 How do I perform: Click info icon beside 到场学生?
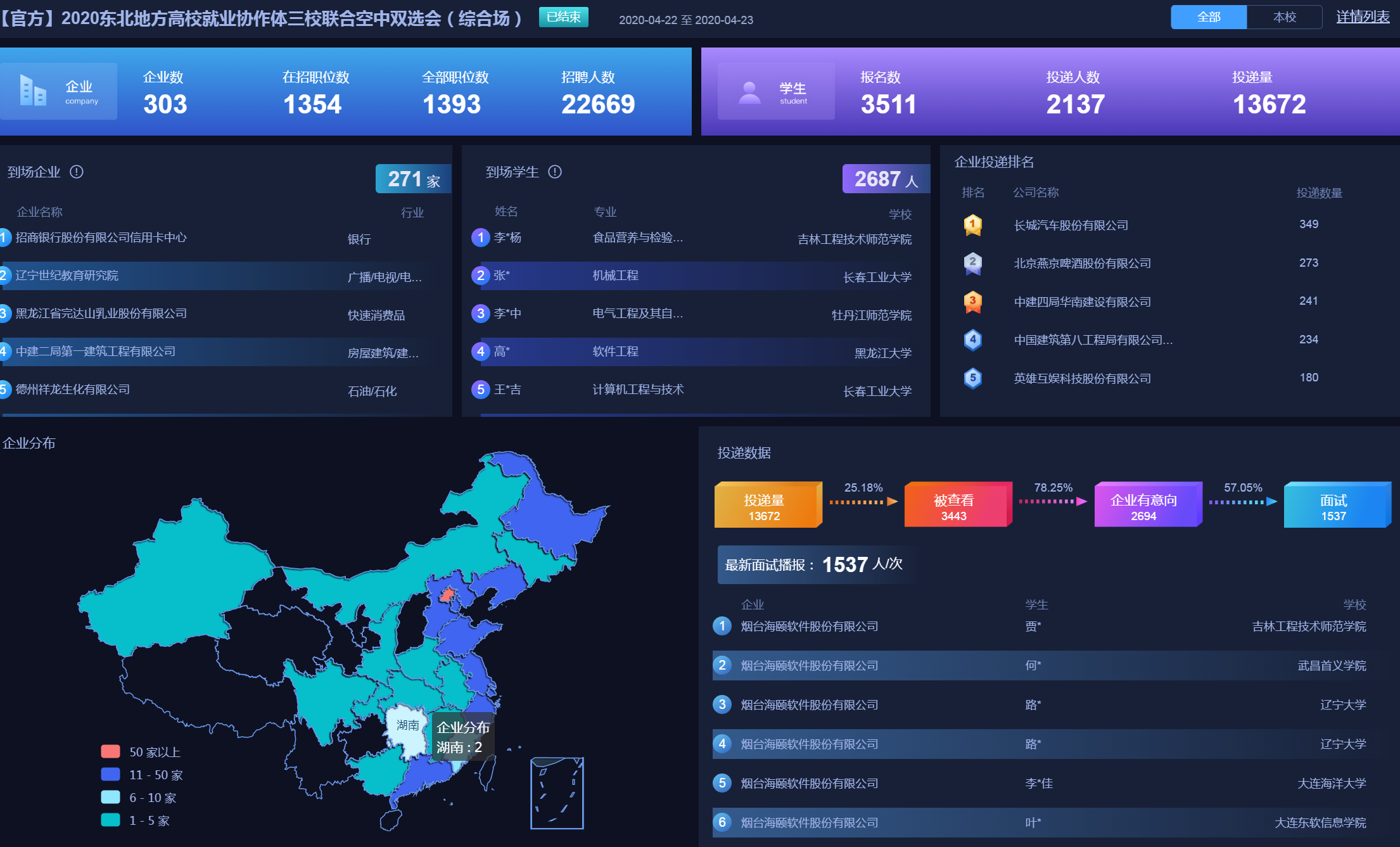click(x=555, y=172)
